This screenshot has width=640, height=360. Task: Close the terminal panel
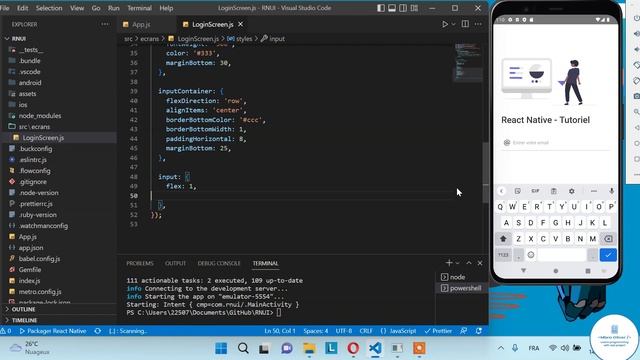[x=480, y=263]
